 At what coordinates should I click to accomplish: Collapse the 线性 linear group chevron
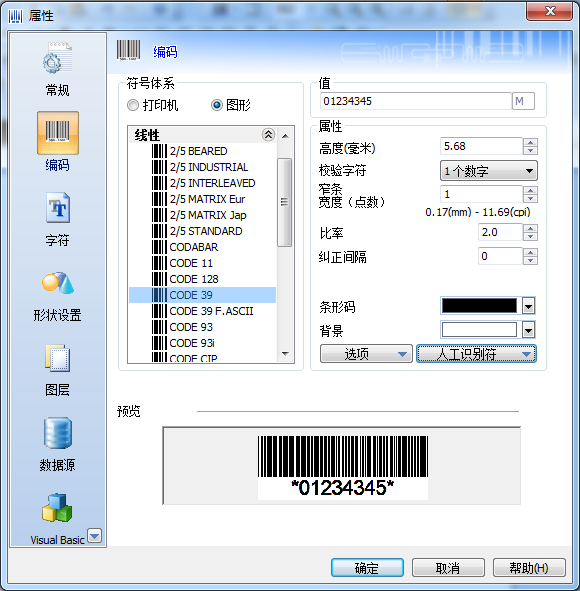(x=268, y=135)
